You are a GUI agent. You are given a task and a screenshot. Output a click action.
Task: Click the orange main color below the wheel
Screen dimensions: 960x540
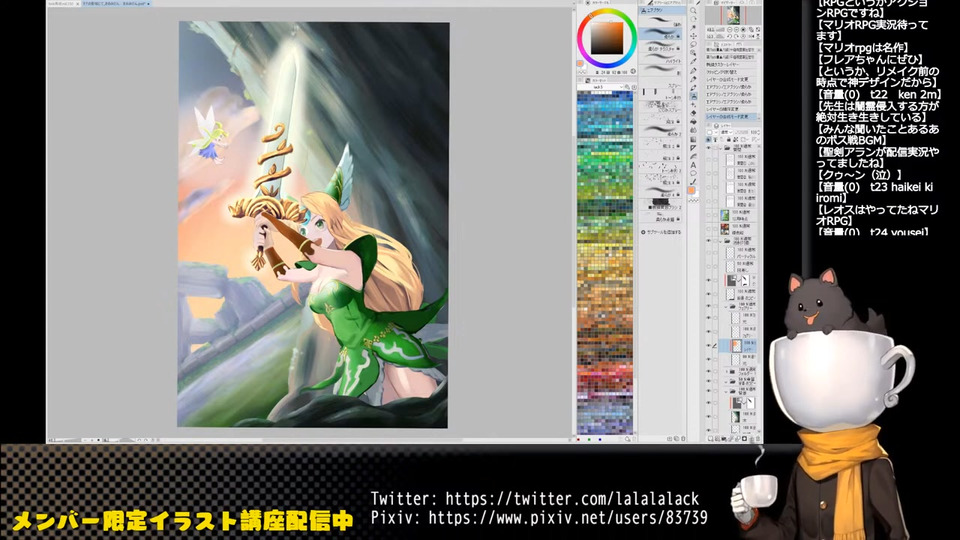click(x=580, y=63)
